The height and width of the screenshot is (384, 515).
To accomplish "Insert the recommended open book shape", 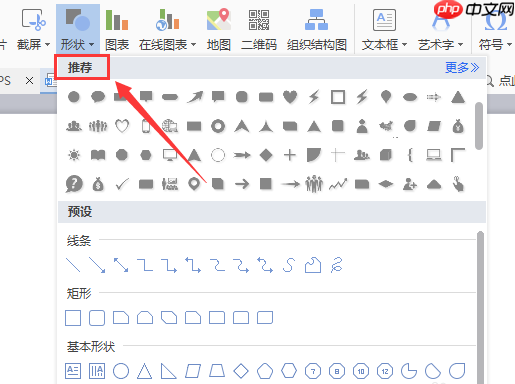I will 98,155.
